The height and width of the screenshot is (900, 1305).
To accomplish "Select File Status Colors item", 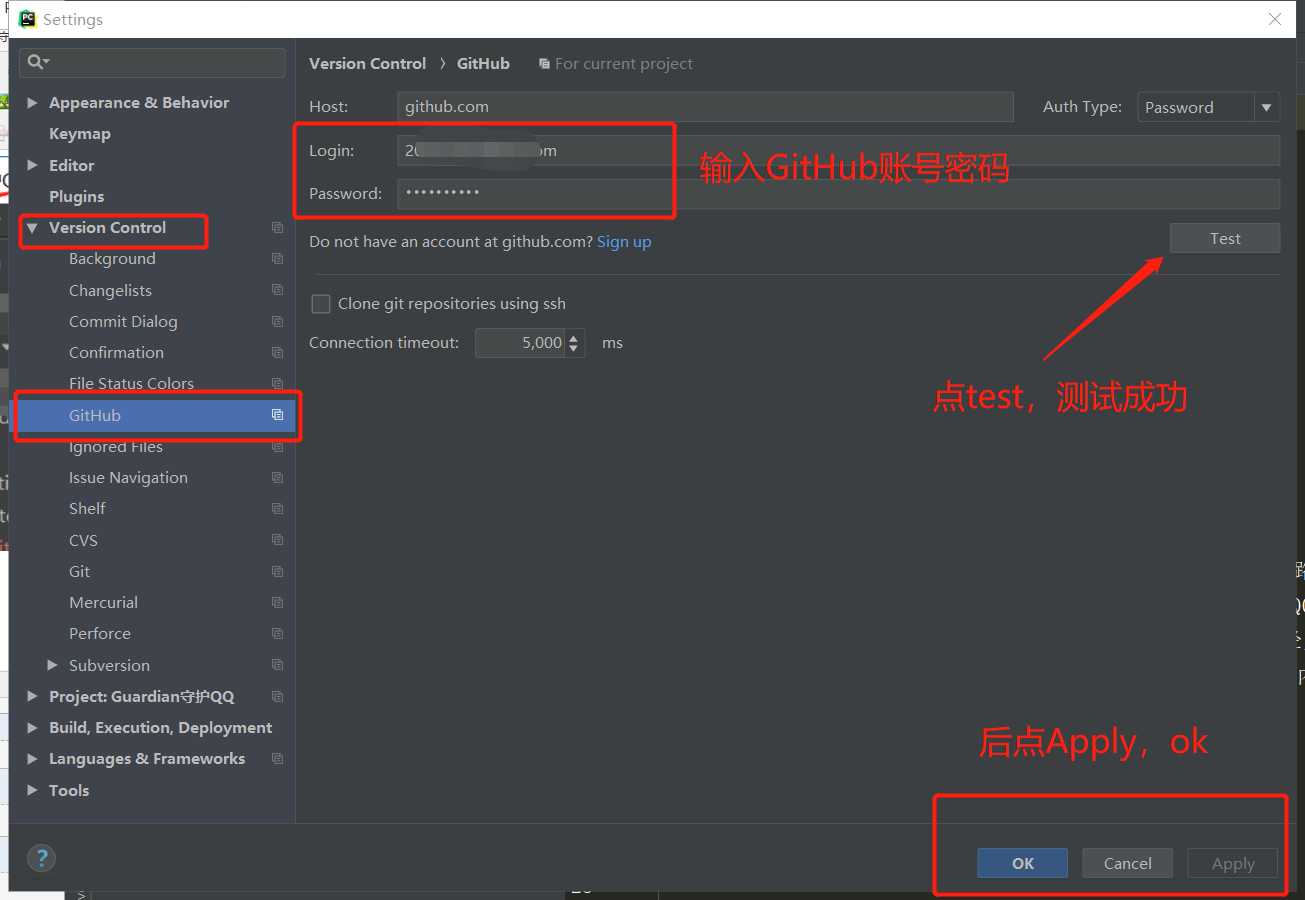I will tap(131, 384).
